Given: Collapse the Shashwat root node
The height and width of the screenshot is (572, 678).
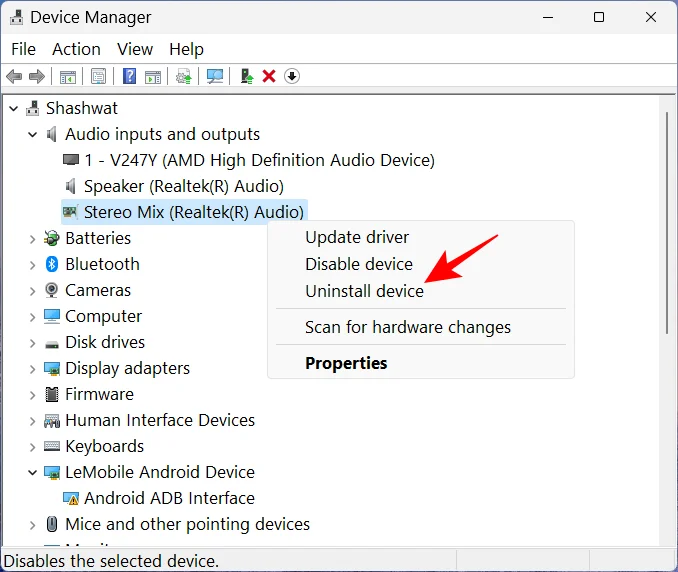Looking at the screenshot, I should point(13,109).
